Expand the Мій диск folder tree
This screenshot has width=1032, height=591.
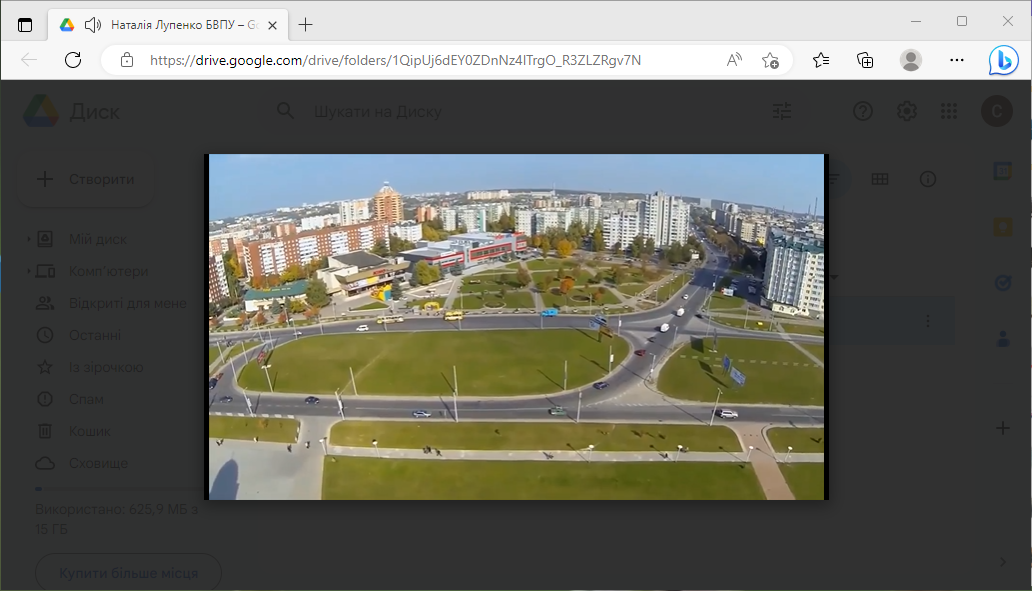[x=28, y=239]
